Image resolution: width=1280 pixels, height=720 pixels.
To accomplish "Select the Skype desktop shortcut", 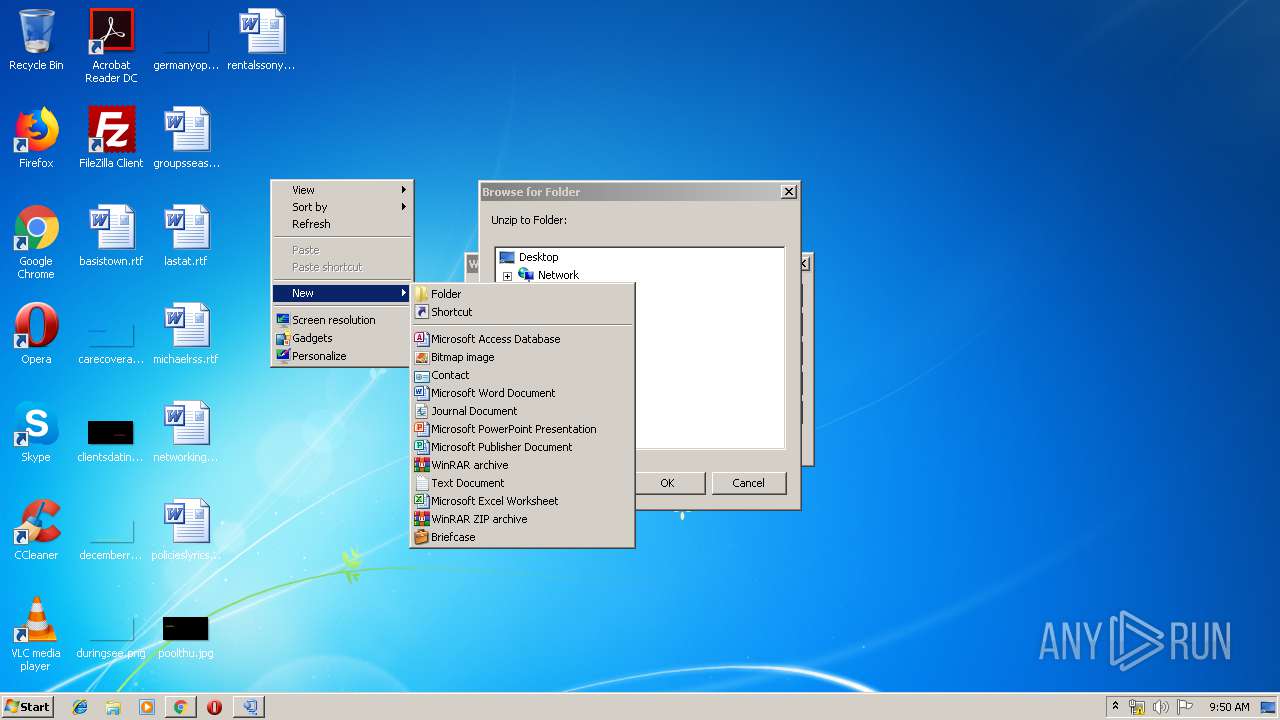I will (x=36, y=432).
